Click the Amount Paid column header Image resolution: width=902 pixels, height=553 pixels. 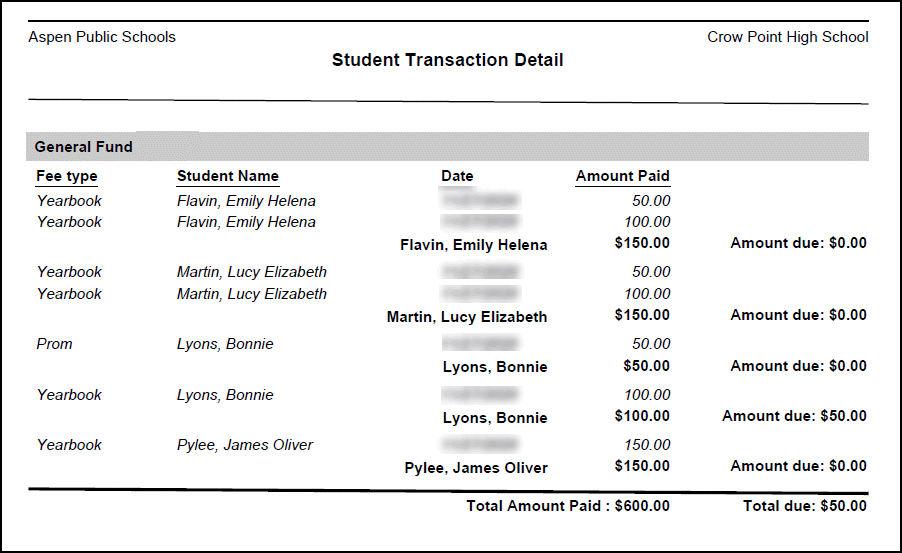622,176
